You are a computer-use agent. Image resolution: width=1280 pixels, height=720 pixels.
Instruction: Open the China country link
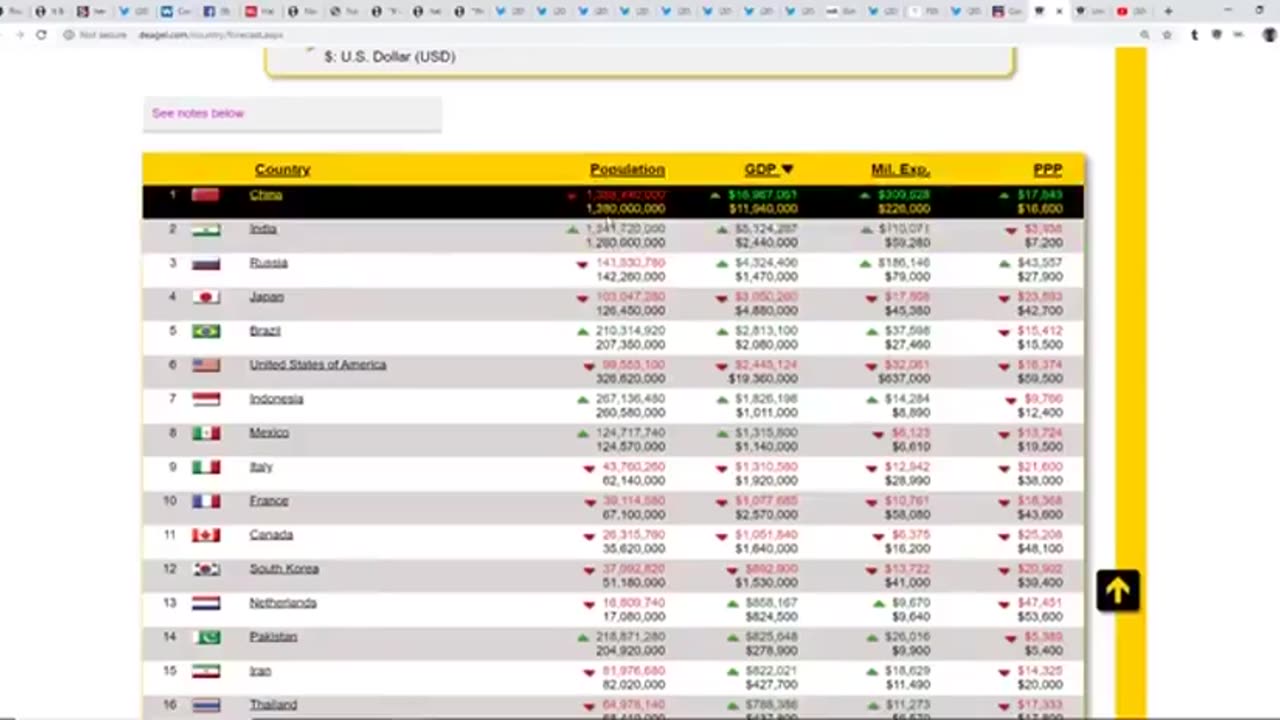tap(266, 195)
